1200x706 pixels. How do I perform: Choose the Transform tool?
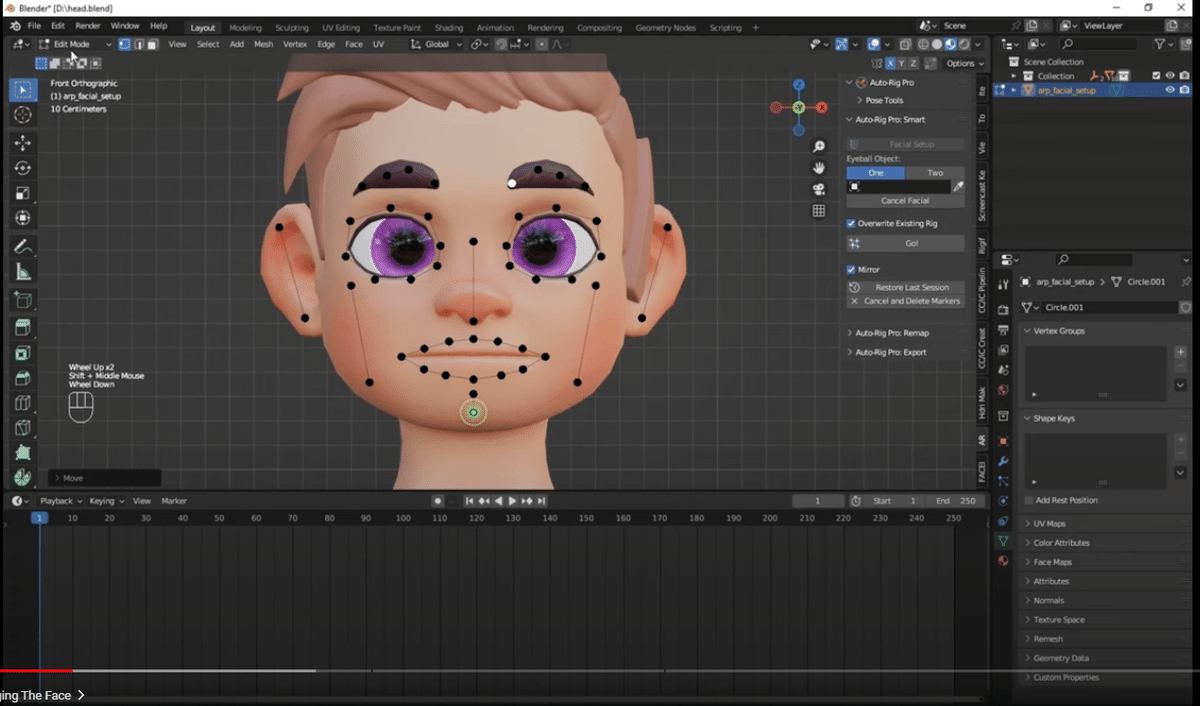click(23, 218)
